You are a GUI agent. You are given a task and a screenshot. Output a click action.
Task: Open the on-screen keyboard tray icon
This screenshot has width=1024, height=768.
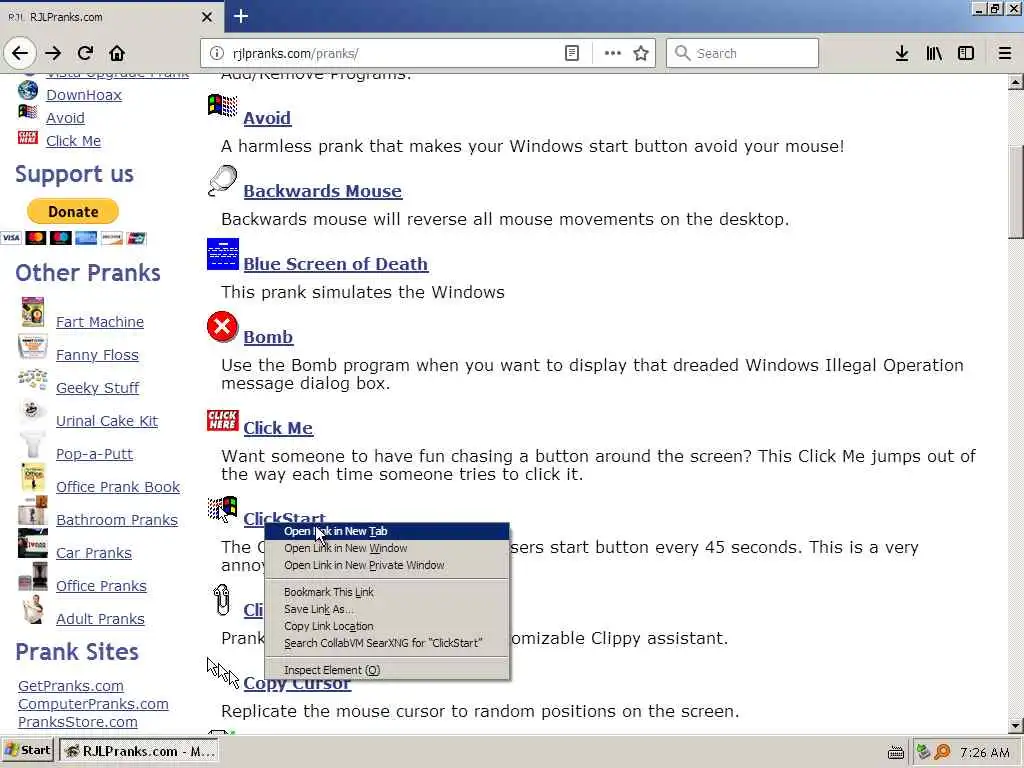[896, 752]
